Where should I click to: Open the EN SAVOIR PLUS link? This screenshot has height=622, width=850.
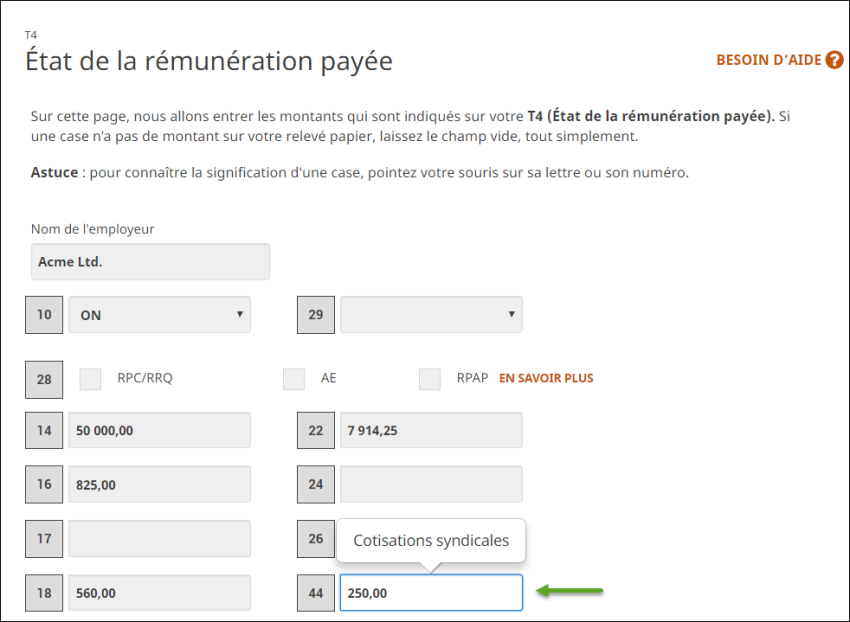pyautogui.click(x=546, y=379)
